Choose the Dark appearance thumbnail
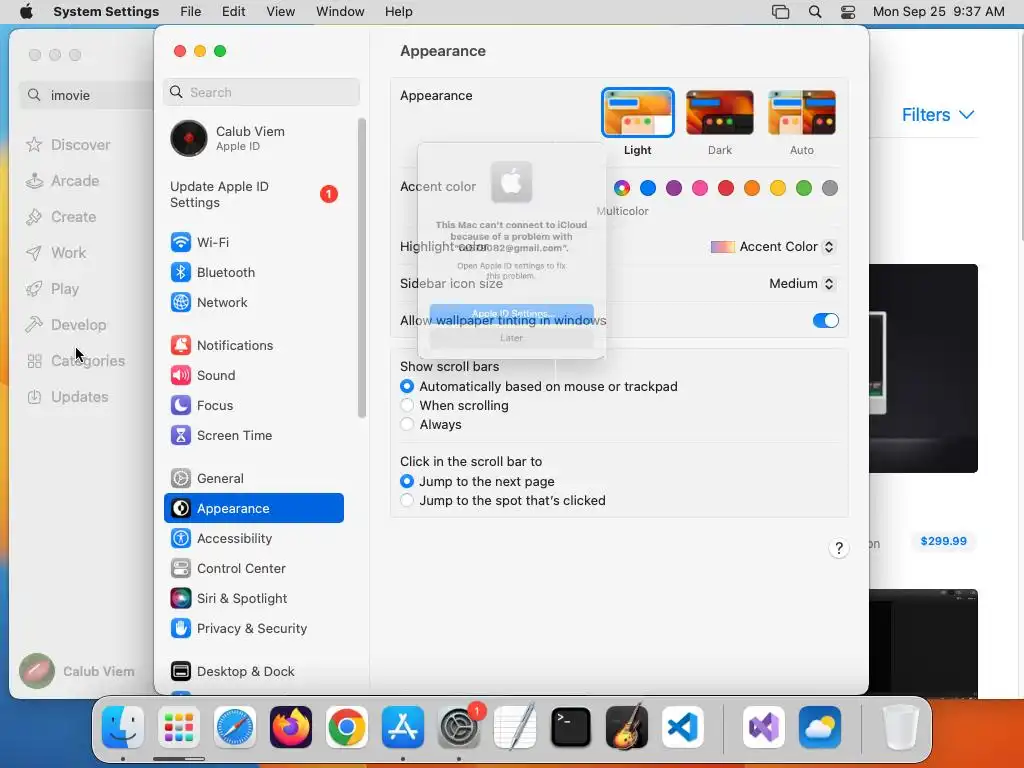1024x768 pixels. (720, 113)
